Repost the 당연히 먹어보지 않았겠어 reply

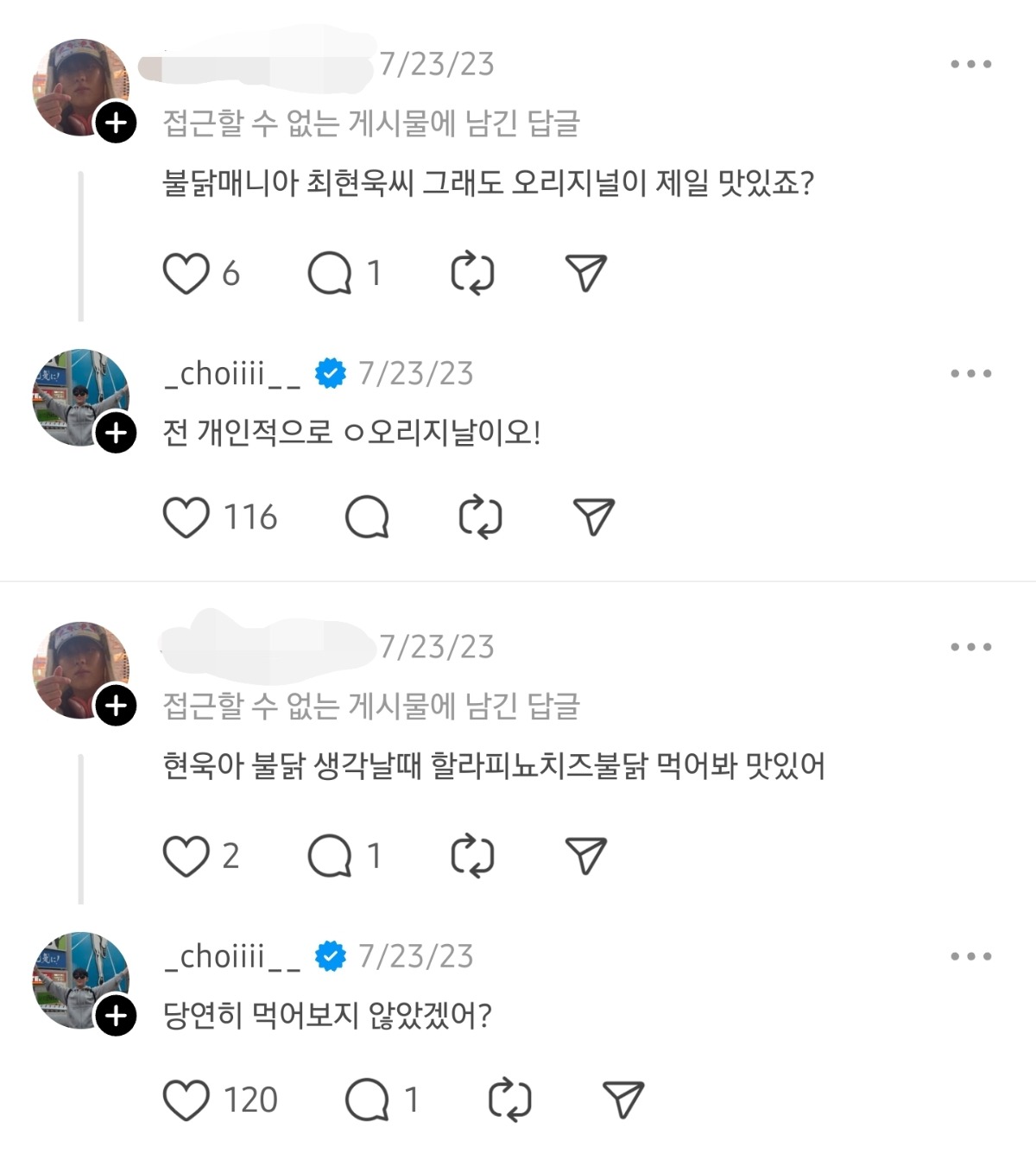point(509,1100)
